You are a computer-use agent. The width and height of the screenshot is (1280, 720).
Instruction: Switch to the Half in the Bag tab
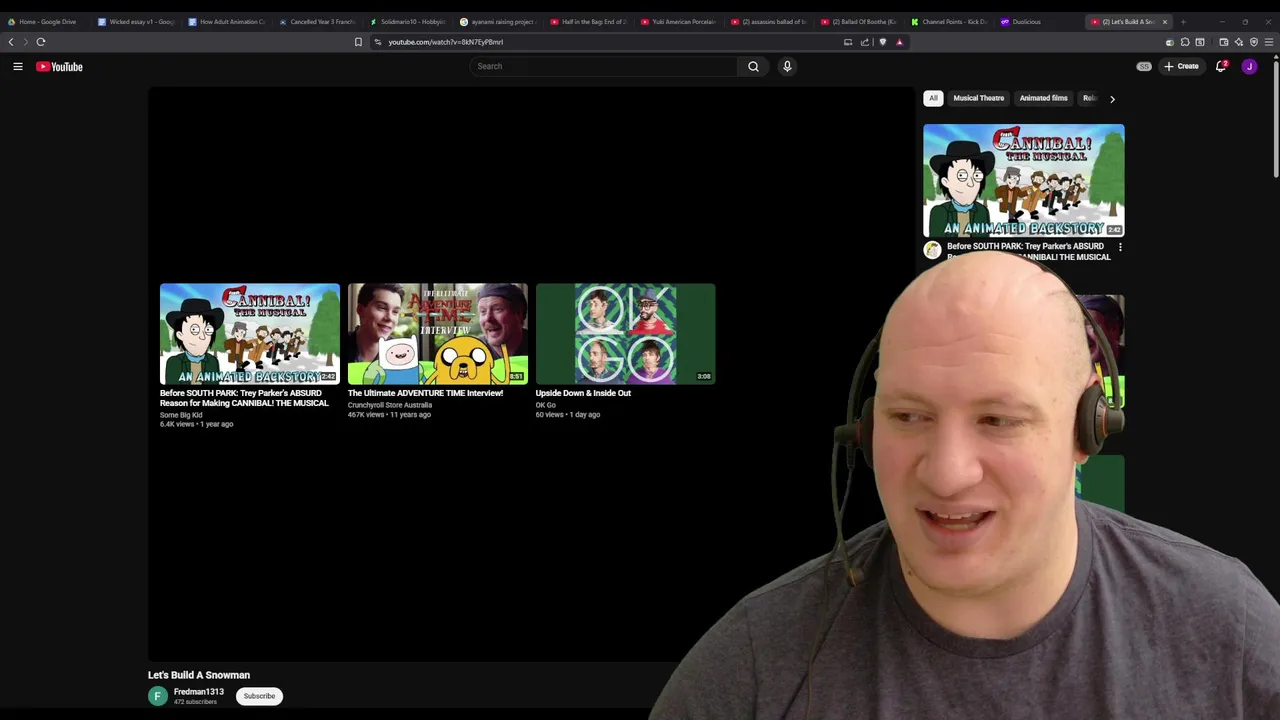[x=588, y=21]
